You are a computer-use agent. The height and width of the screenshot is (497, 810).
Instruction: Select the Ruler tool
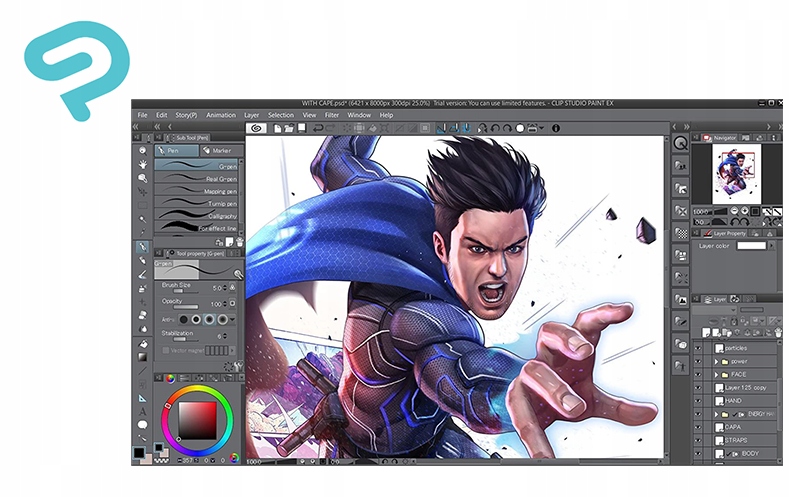142,397
